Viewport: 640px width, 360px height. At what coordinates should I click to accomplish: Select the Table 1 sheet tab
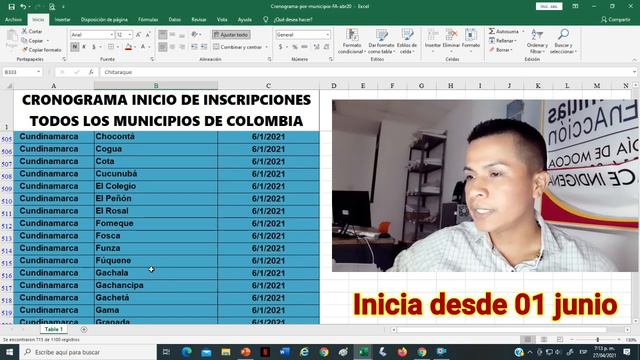[54, 329]
